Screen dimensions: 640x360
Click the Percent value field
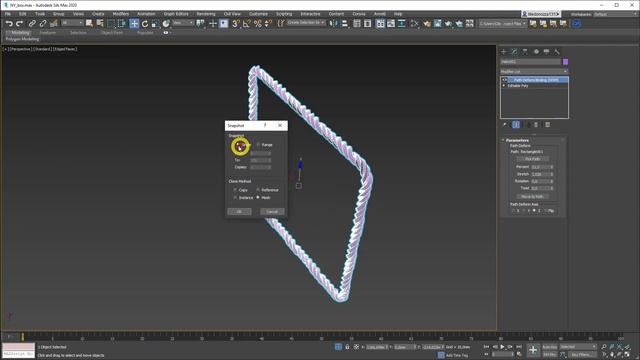540,167
